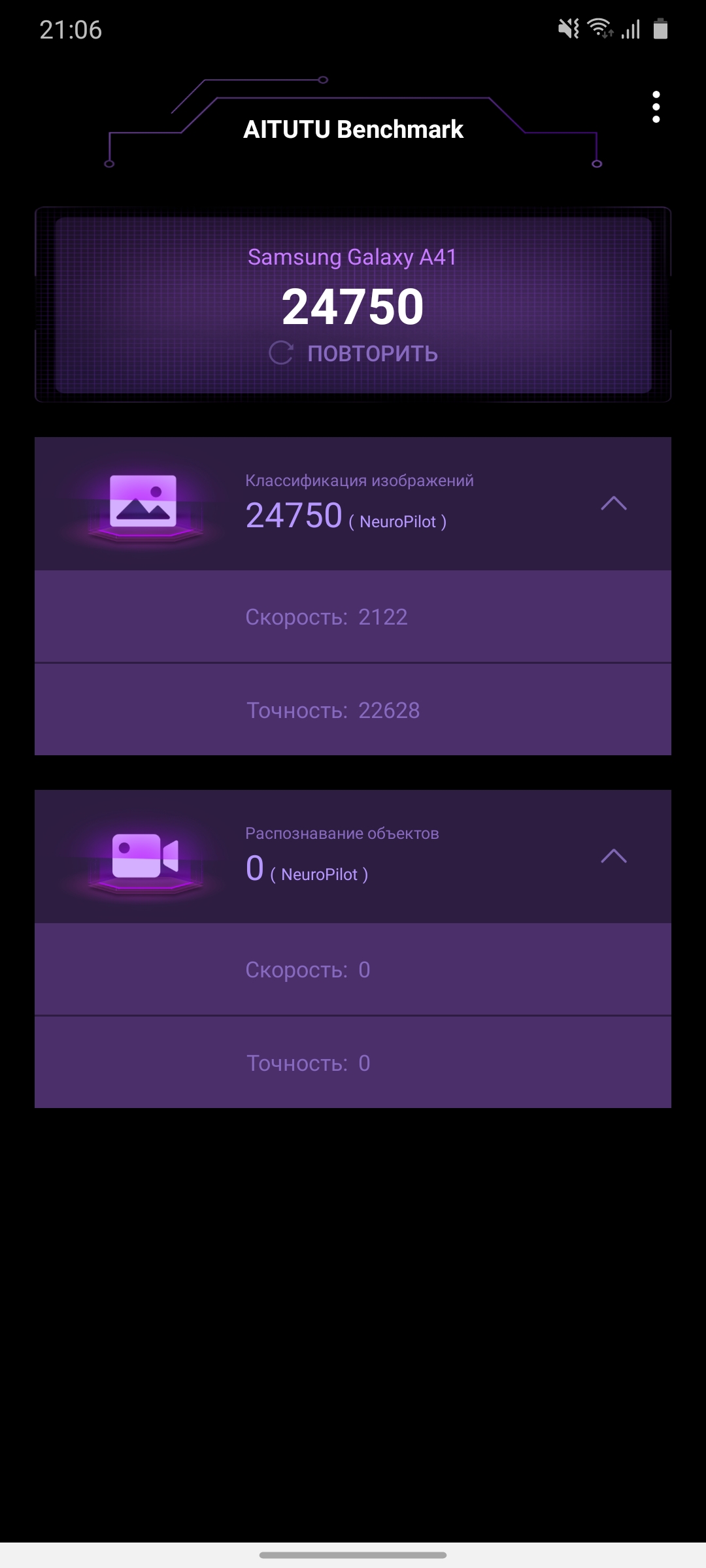The image size is (706, 1568).
Task: Tap the Wi-Fi status icon
Action: 599,29
